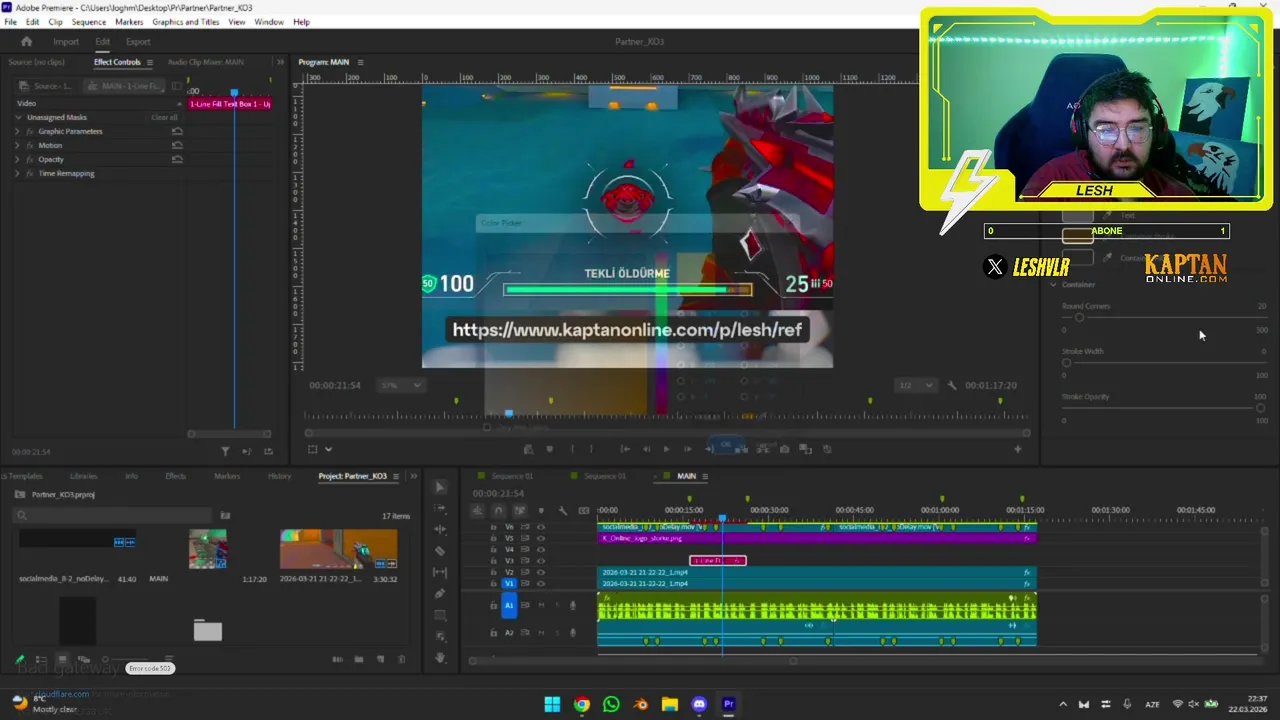
Task: Click the filter properties funnel icon
Action: [x=225, y=452]
